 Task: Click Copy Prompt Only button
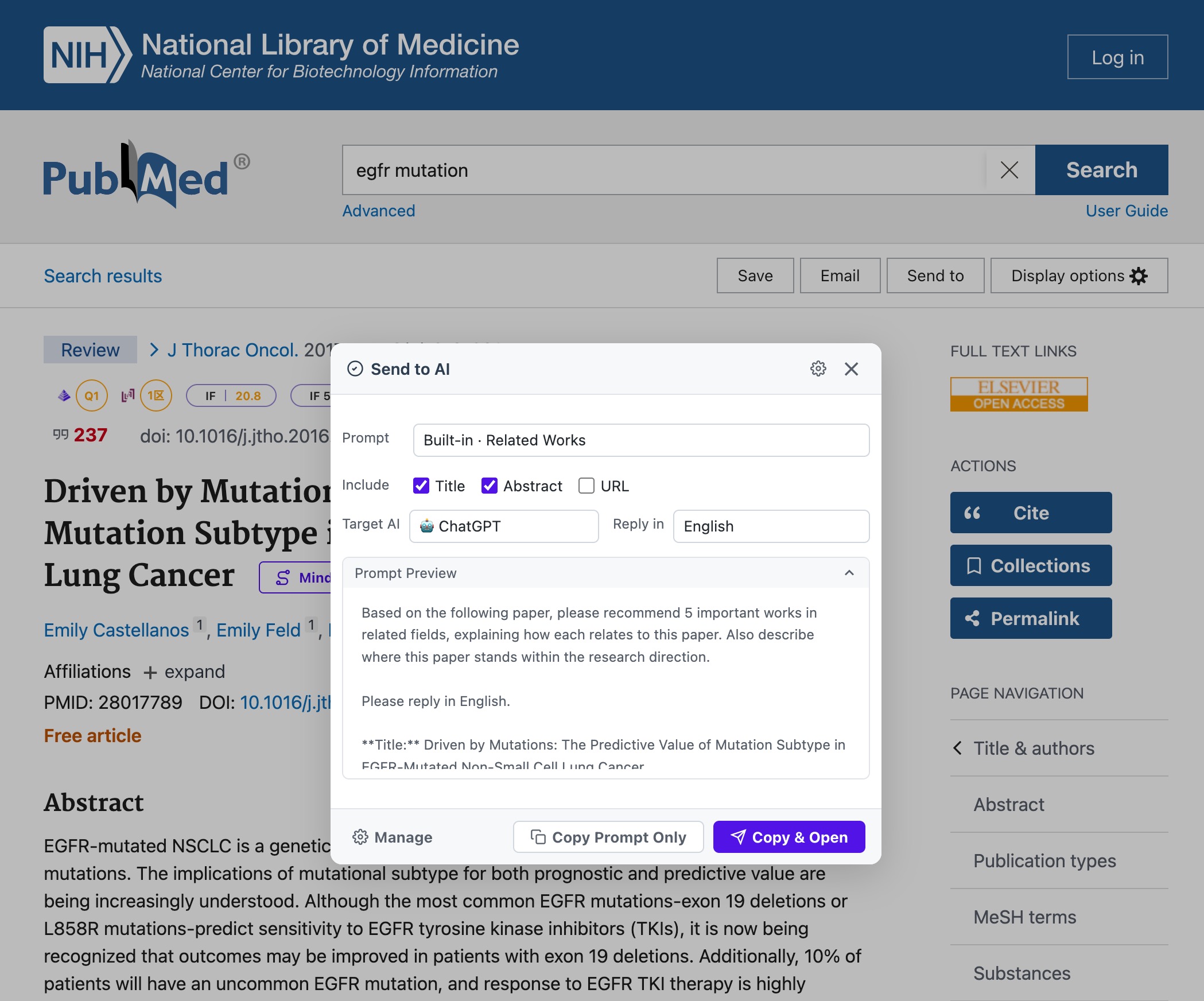608,837
